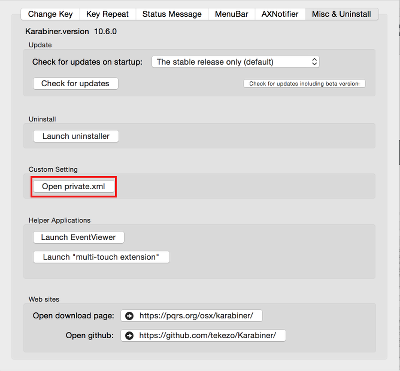Check for updates including beta version

(304, 83)
